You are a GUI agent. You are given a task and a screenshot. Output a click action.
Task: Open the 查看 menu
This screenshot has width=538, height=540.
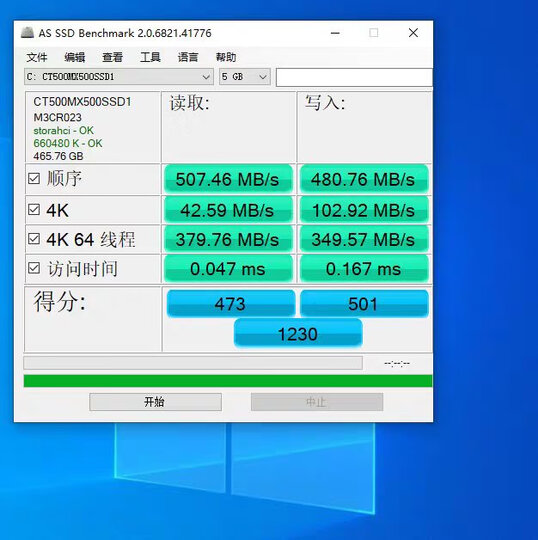[112, 57]
